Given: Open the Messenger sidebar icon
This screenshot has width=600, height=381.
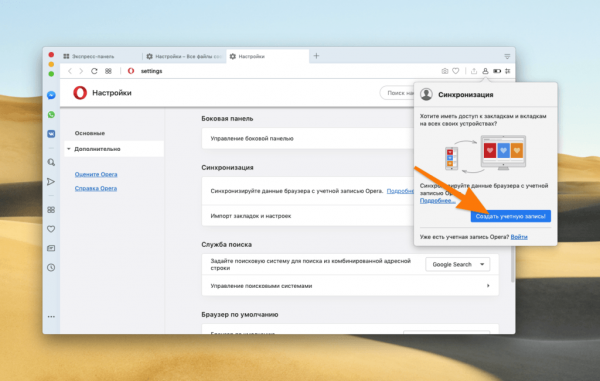Looking at the screenshot, I should pos(51,95).
